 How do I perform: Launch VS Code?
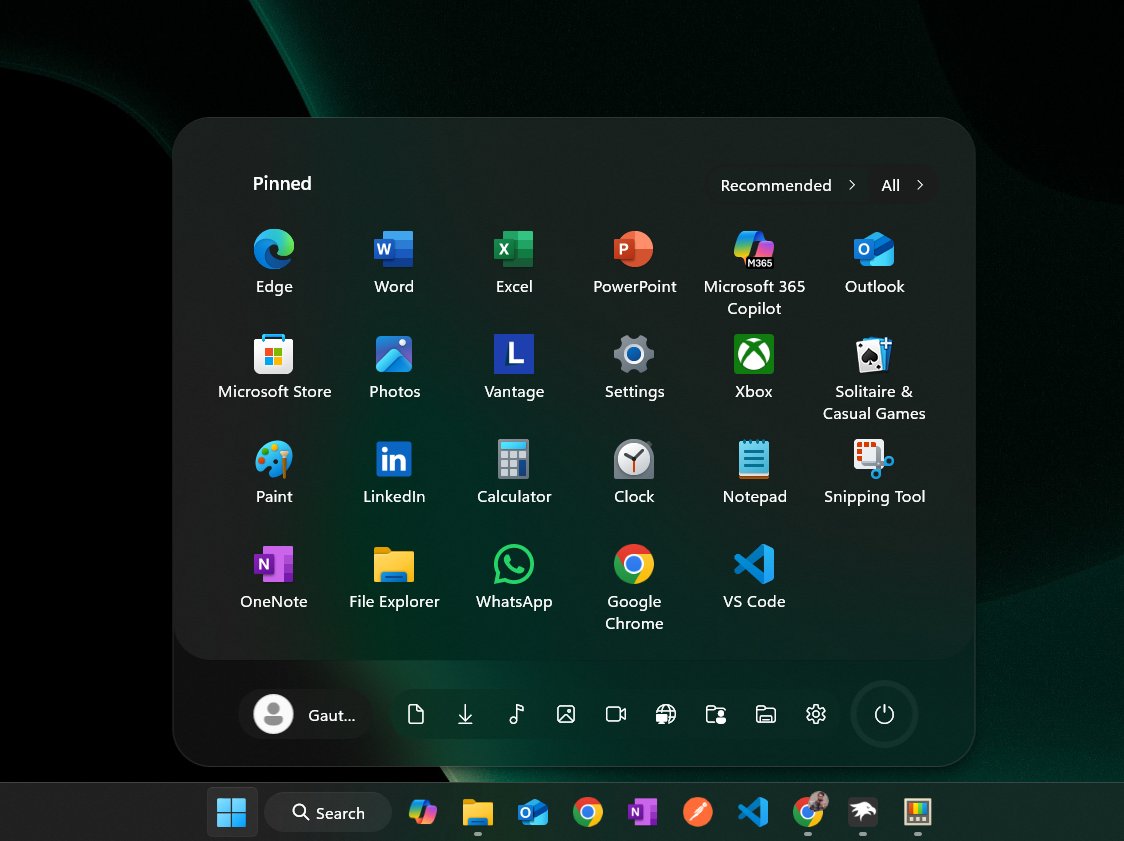point(753,577)
